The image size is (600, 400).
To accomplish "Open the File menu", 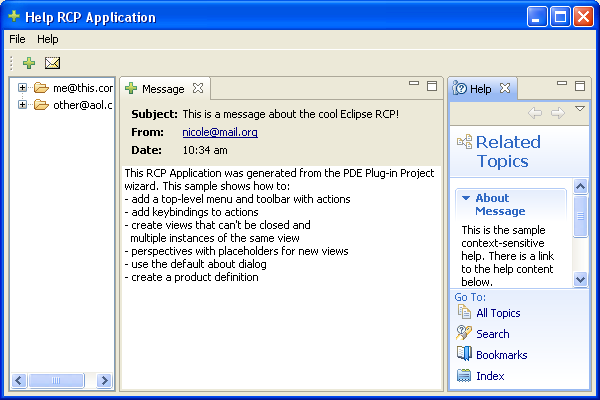I will pyautogui.click(x=17, y=39).
